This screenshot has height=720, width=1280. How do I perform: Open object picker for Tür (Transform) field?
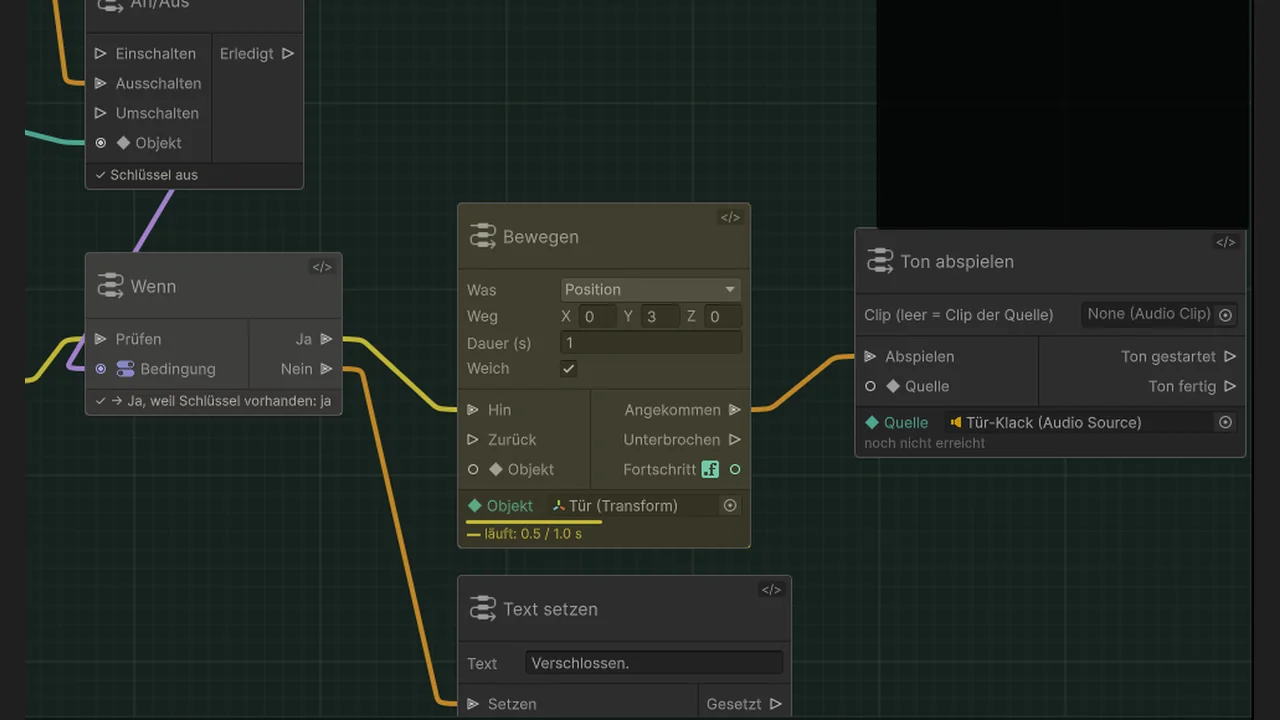pos(730,506)
